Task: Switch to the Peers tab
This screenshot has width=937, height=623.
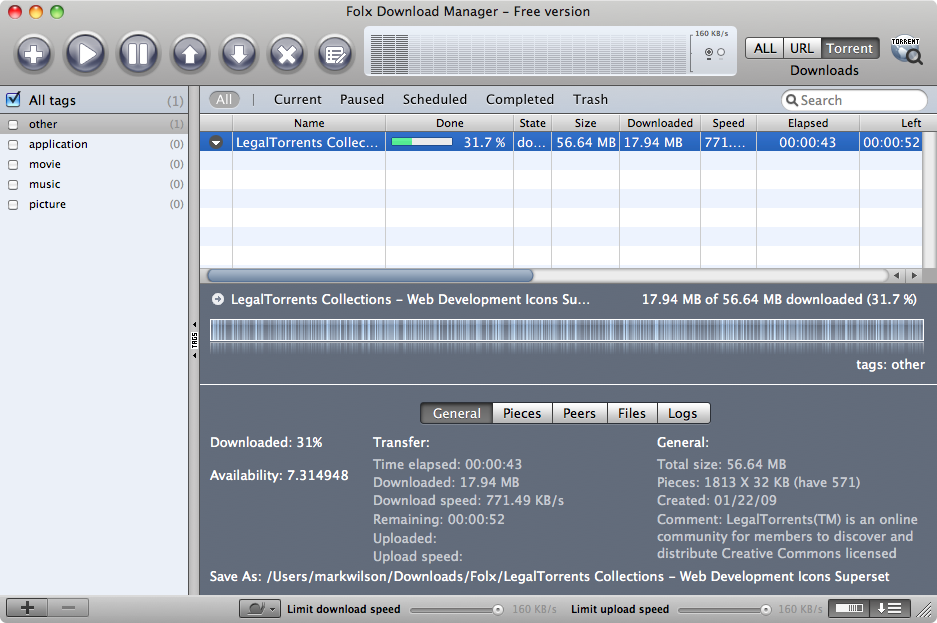Action: point(579,413)
